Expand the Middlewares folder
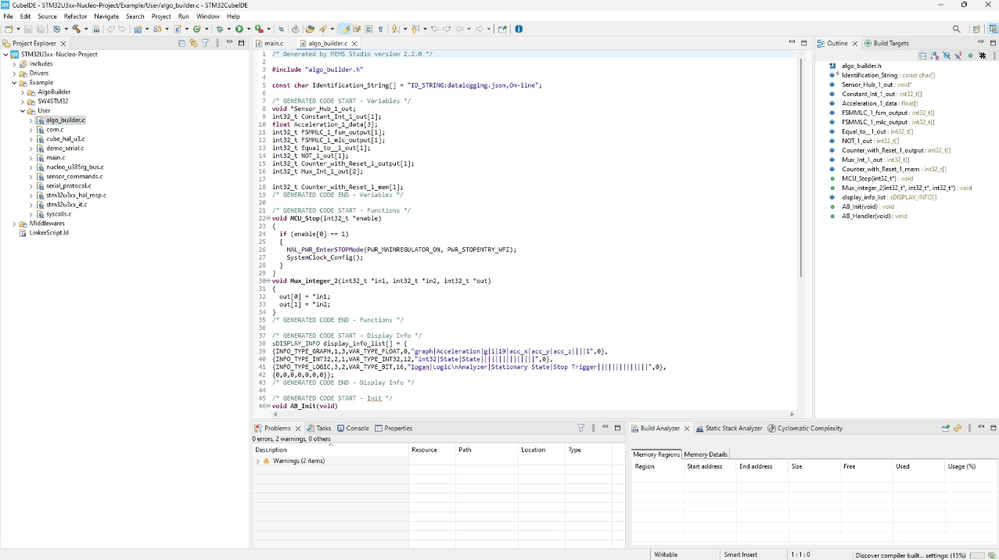Viewport: 999px width, 560px height. click(15, 224)
